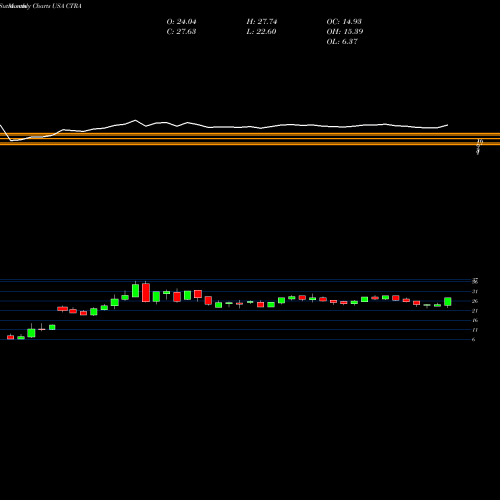Click the peak of the white indicator line

point(135,120)
